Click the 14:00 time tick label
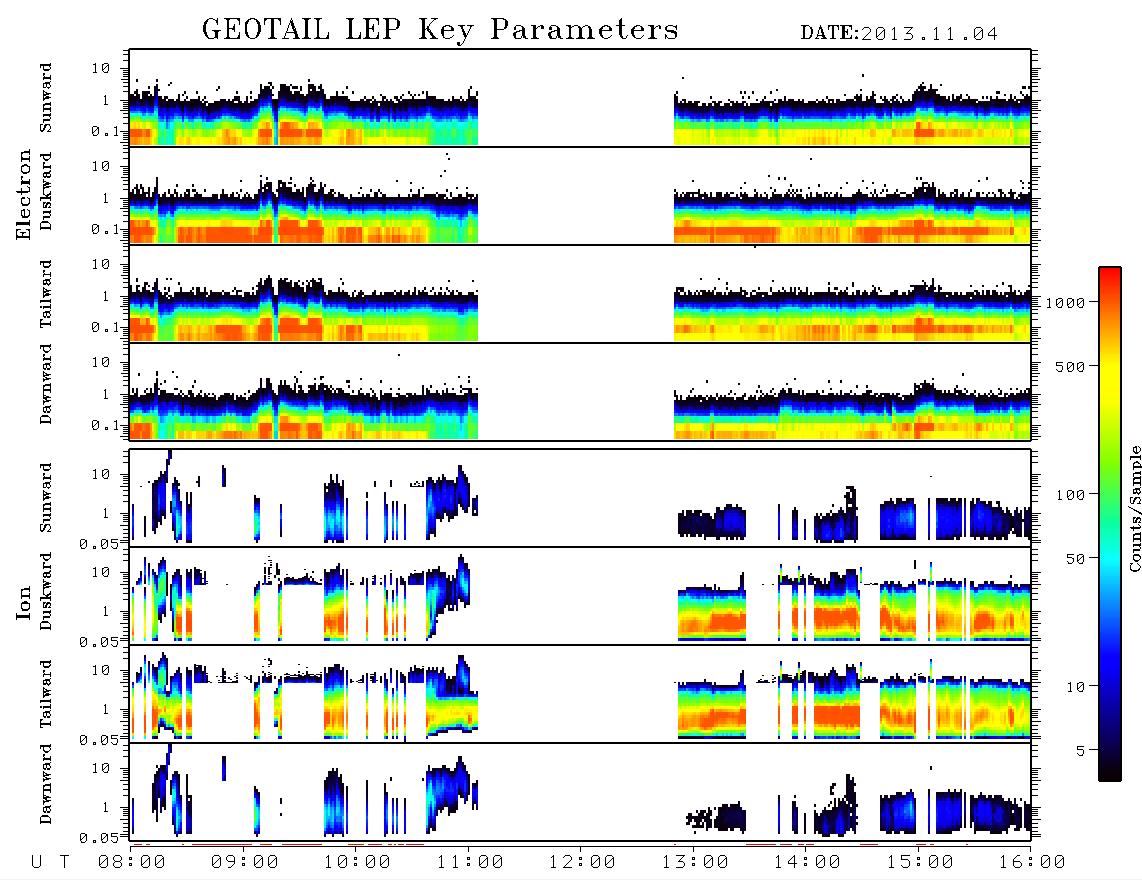This screenshot has width=1142, height=880. (807, 863)
